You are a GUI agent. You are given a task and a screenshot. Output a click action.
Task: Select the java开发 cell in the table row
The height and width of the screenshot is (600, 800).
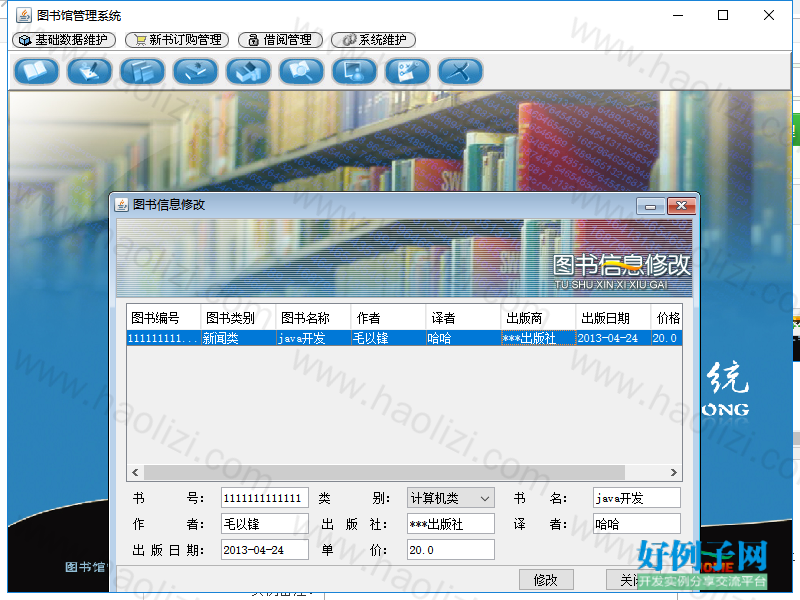(313, 338)
